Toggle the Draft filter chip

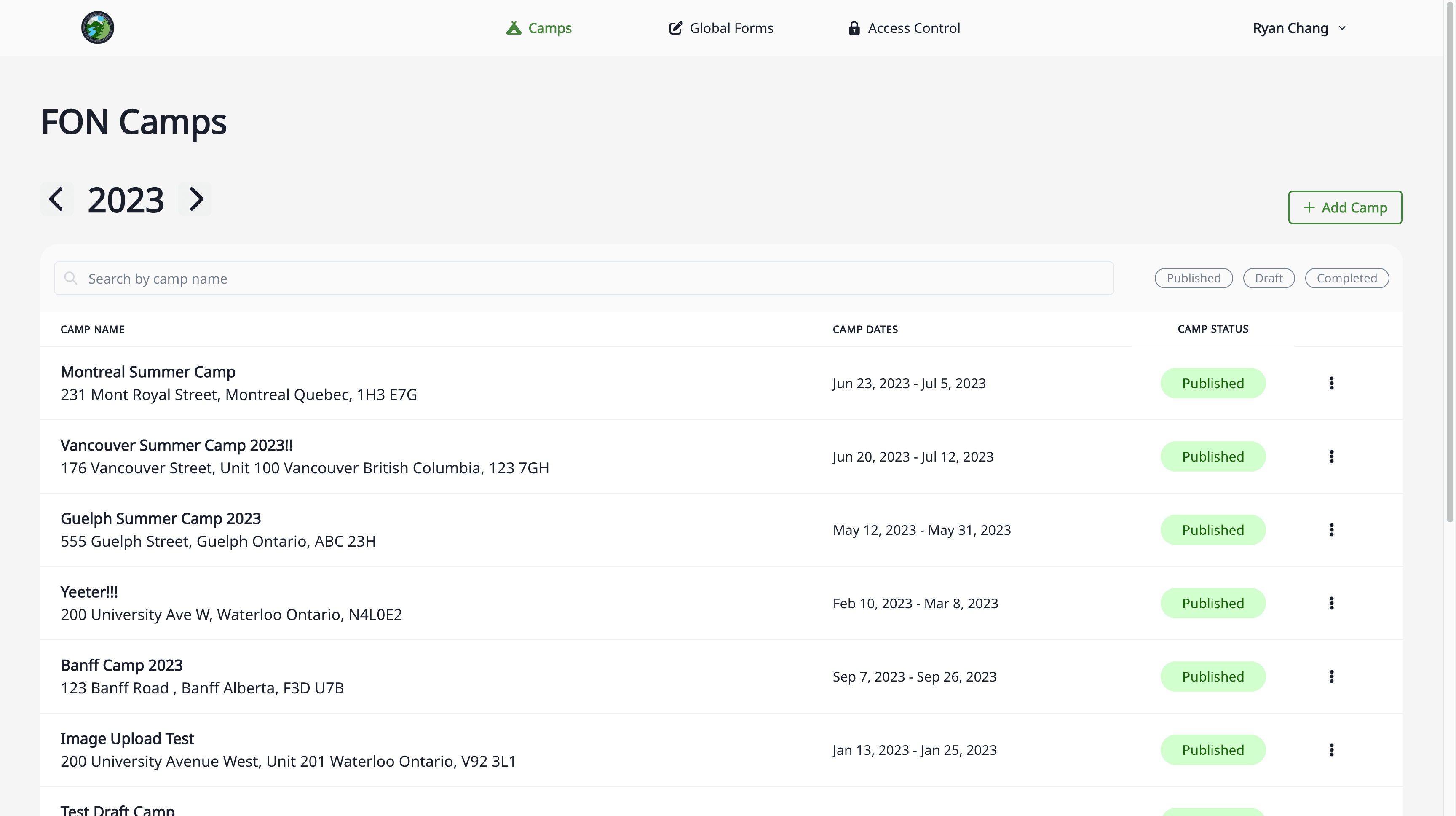[x=1269, y=278]
